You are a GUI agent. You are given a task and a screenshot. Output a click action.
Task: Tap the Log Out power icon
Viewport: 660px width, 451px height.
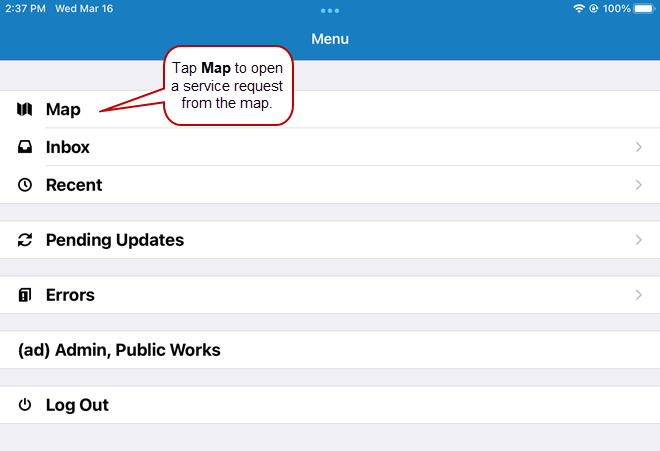[x=25, y=405]
